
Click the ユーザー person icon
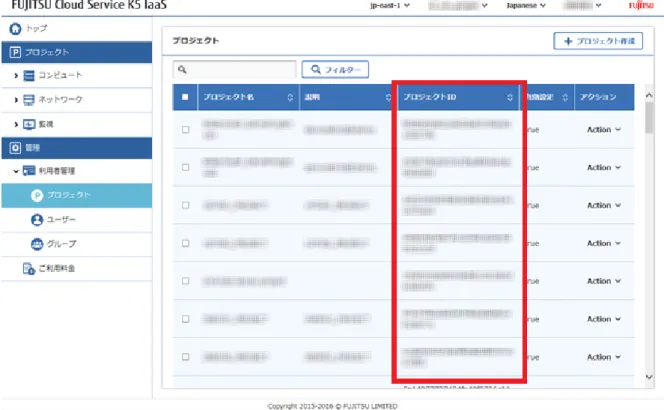coord(37,220)
